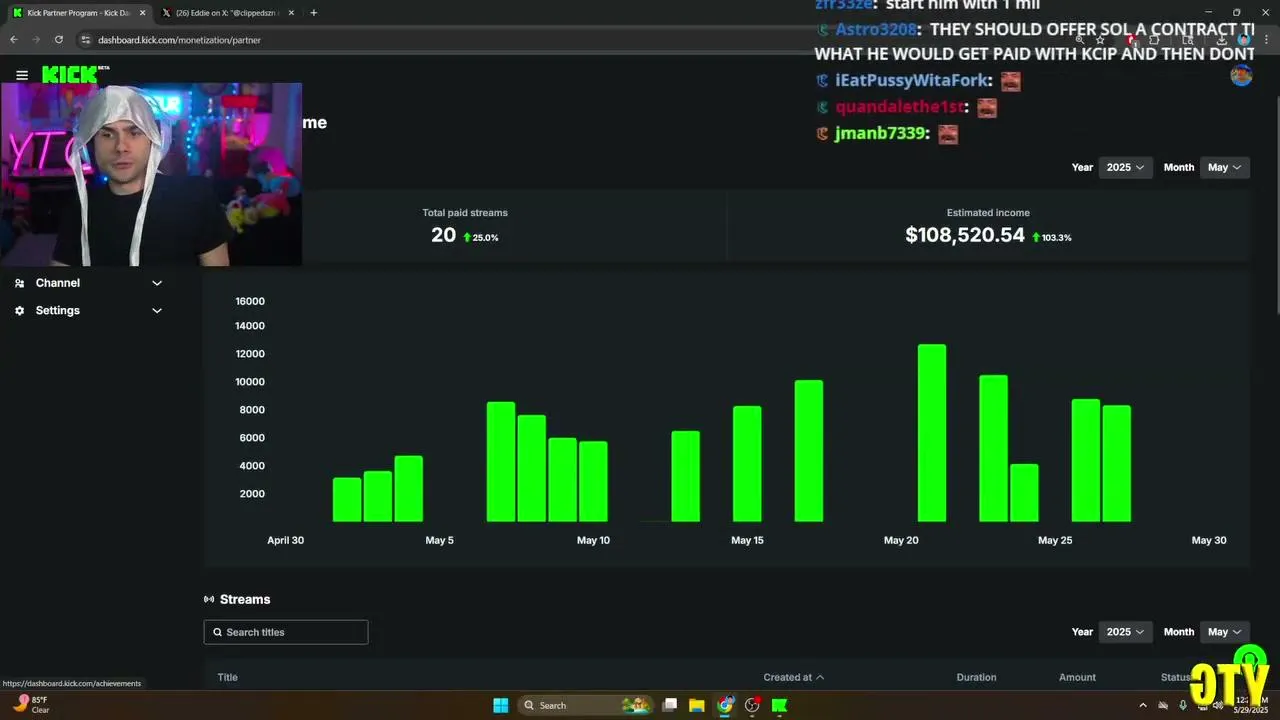This screenshot has height=720, width=1280.
Task: Switch to the Eddie on X tab
Action: (228, 13)
